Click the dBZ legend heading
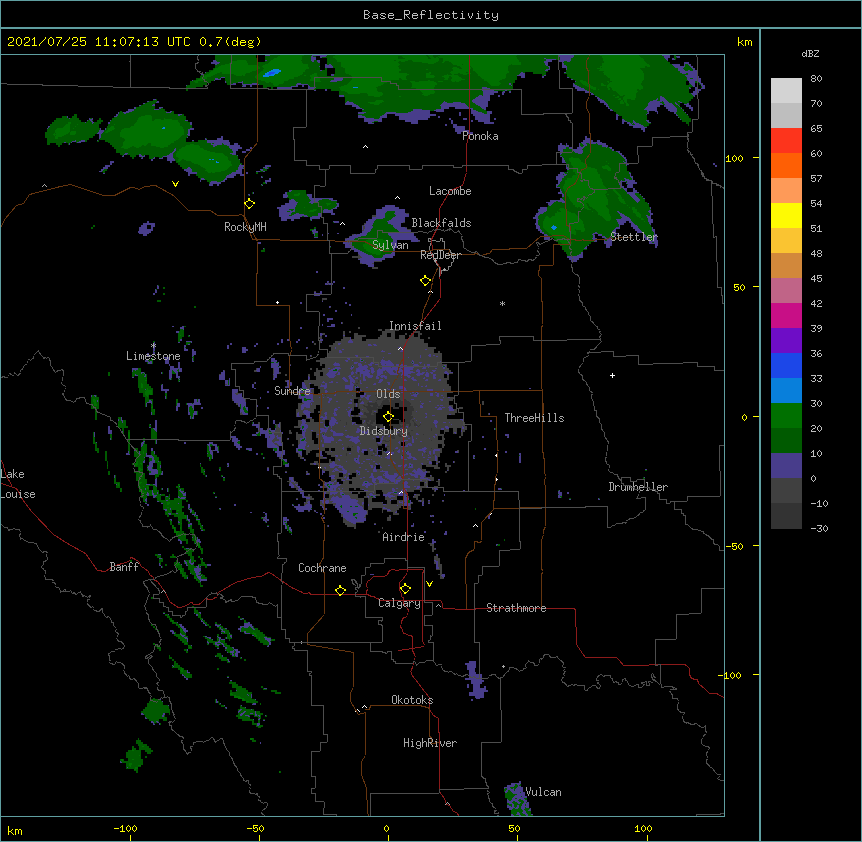 coord(810,54)
